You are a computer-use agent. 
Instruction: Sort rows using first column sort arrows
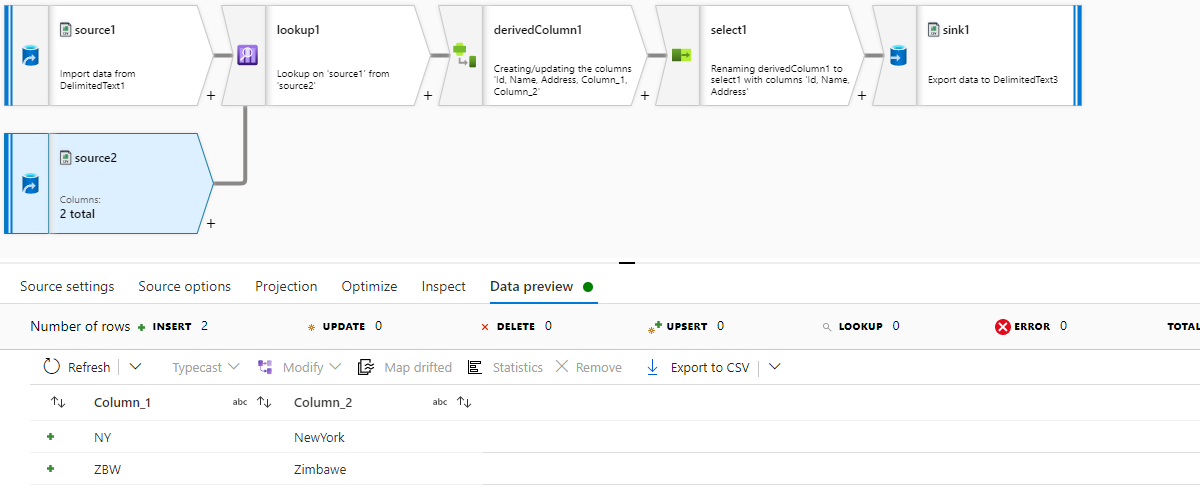(58, 402)
